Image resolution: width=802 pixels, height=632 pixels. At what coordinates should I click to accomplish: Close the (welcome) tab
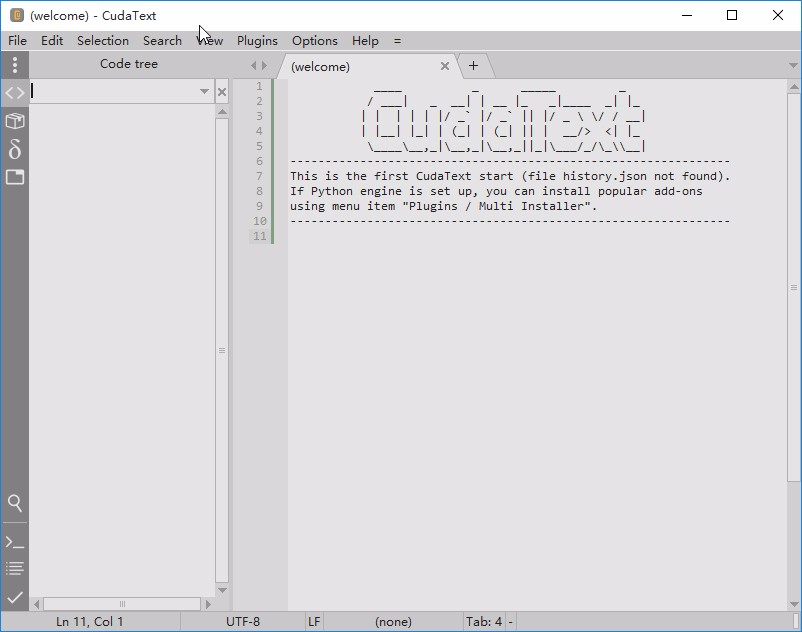click(445, 66)
